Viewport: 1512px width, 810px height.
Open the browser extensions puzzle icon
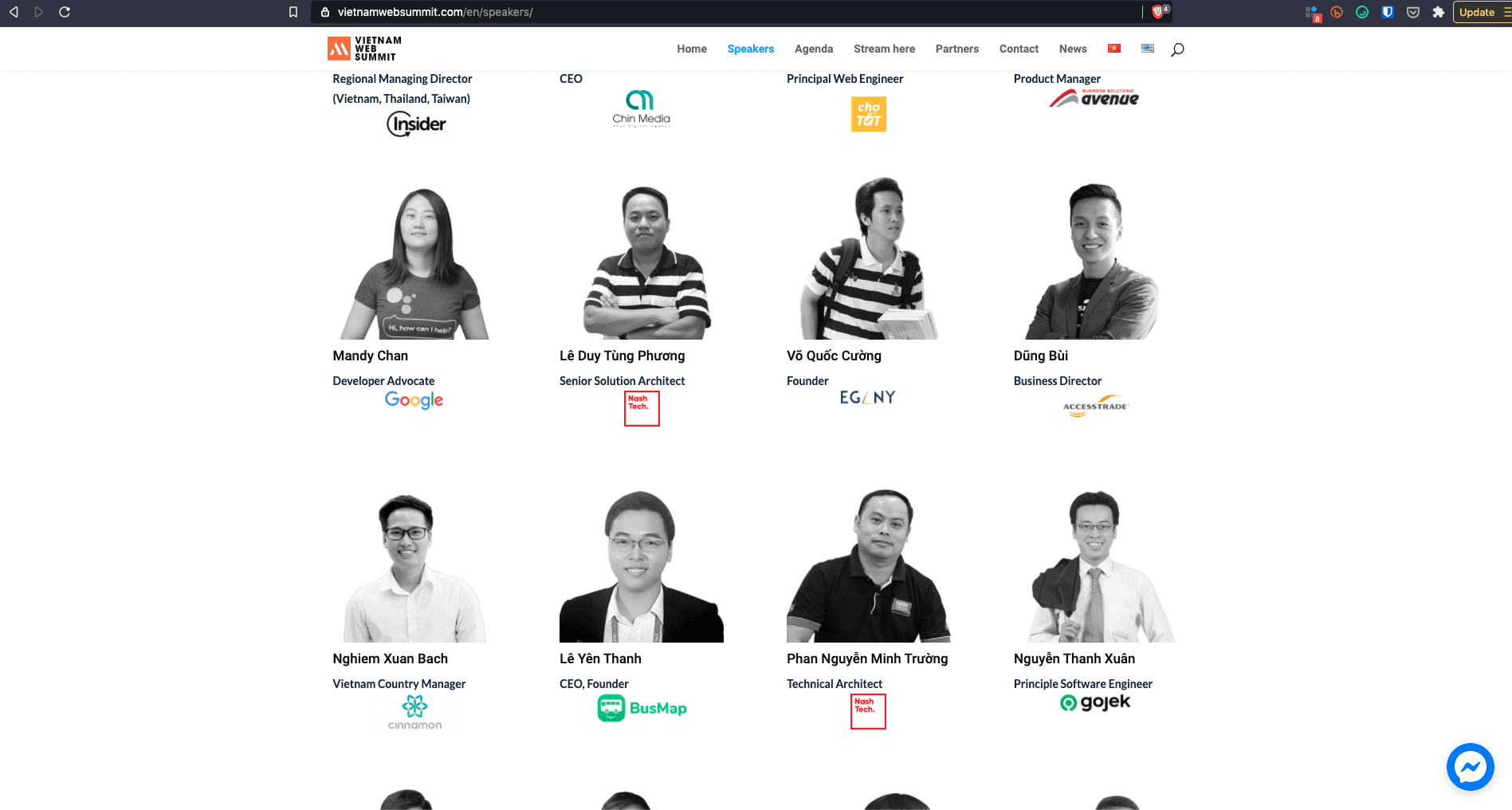[1439, 12]
